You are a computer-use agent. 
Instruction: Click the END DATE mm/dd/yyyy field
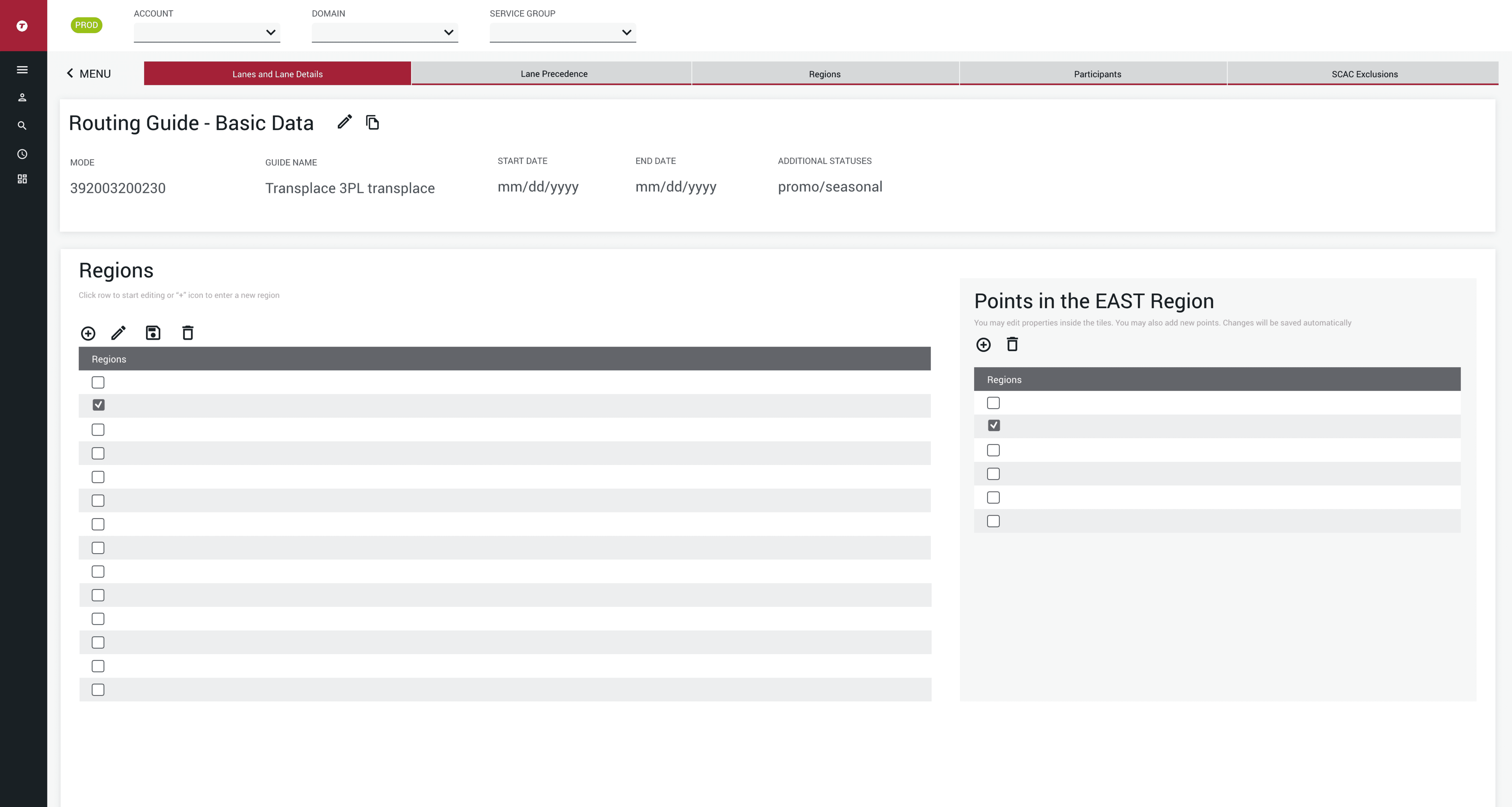676,187
